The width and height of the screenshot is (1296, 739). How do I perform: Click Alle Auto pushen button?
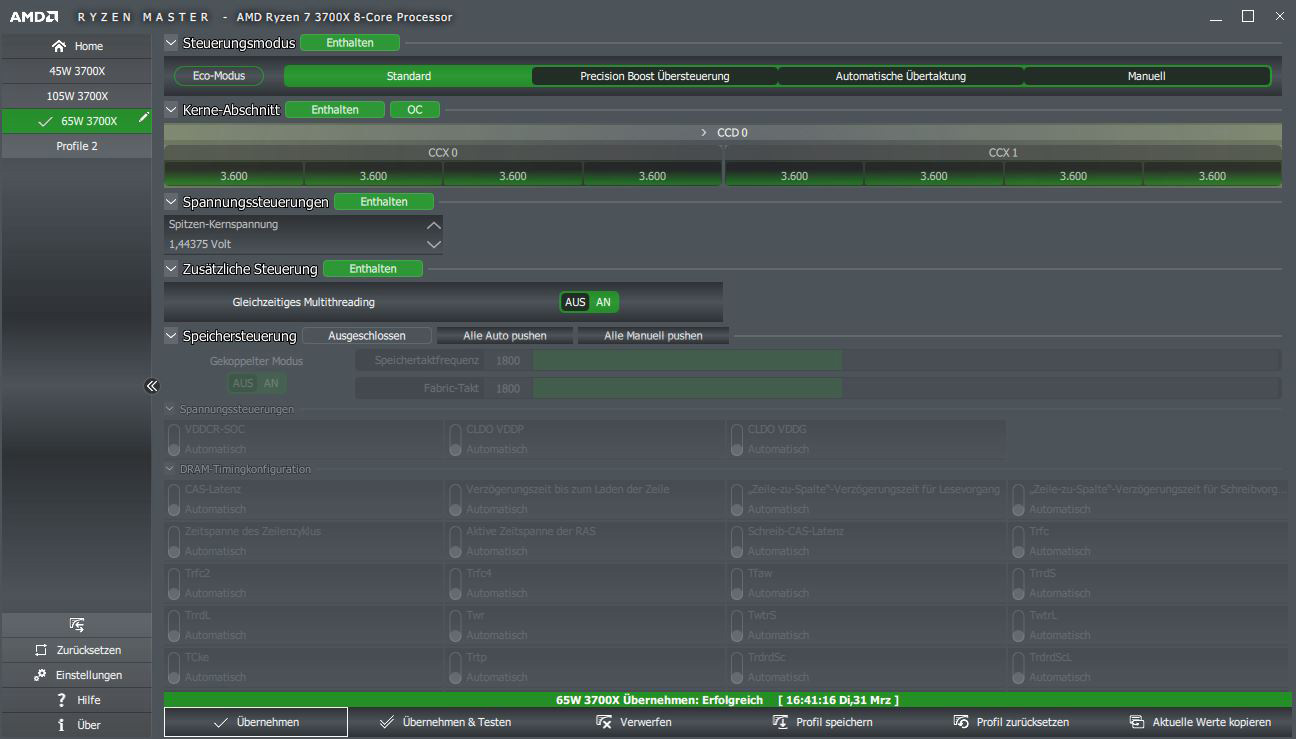(x=505, y=336)
